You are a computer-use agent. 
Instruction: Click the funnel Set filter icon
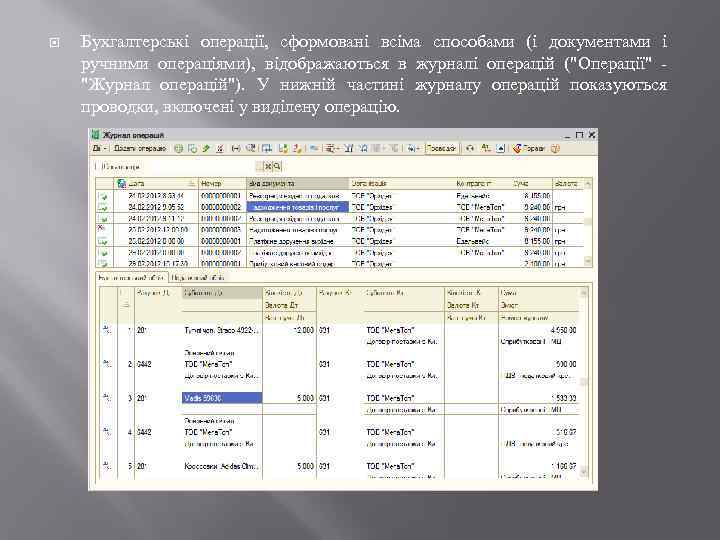tap(349, 148)
